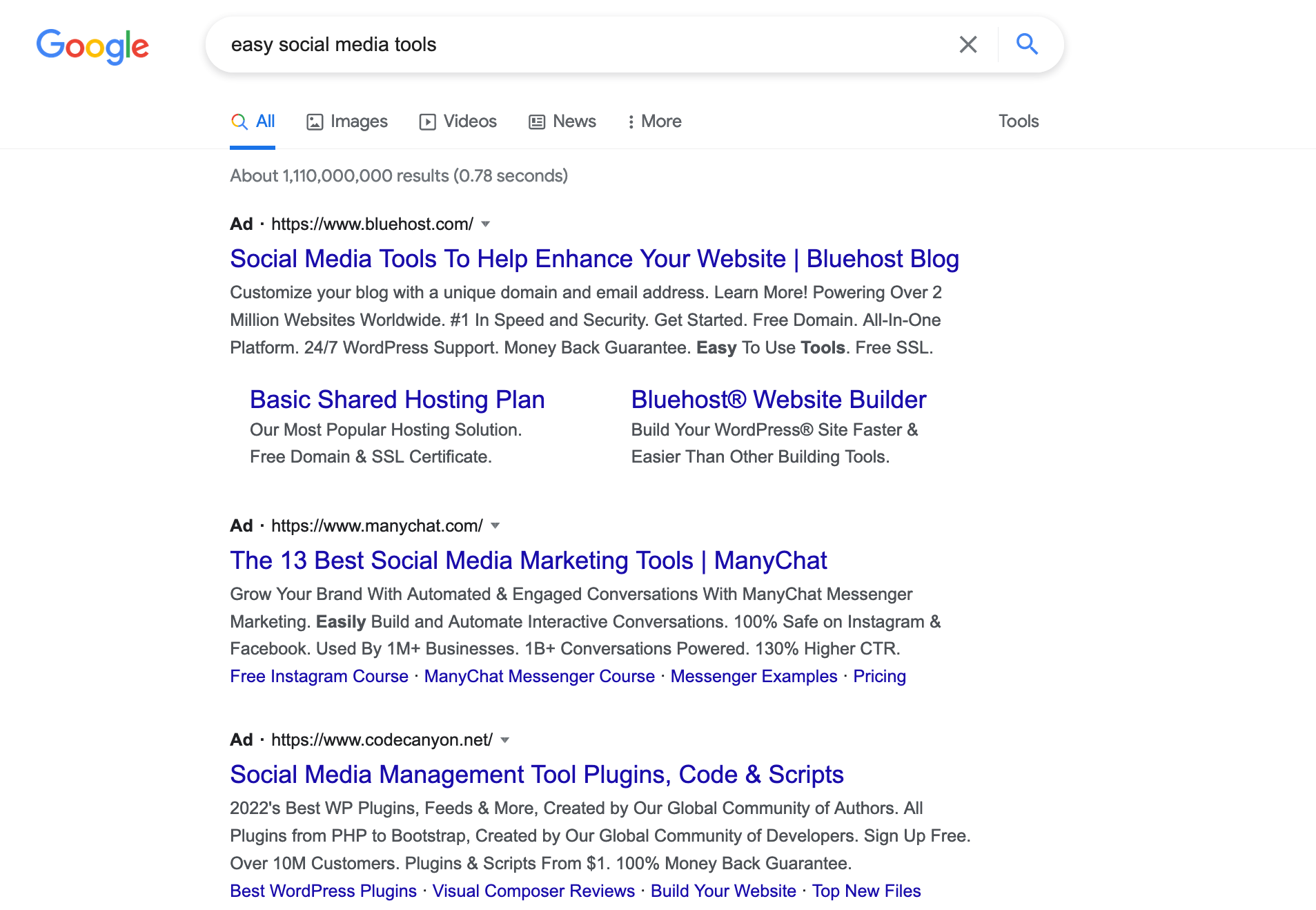Image resolution: width=1316 pixels, height=910 pixels.
Task: Switch to the News tab
Action: click(562, 122)
